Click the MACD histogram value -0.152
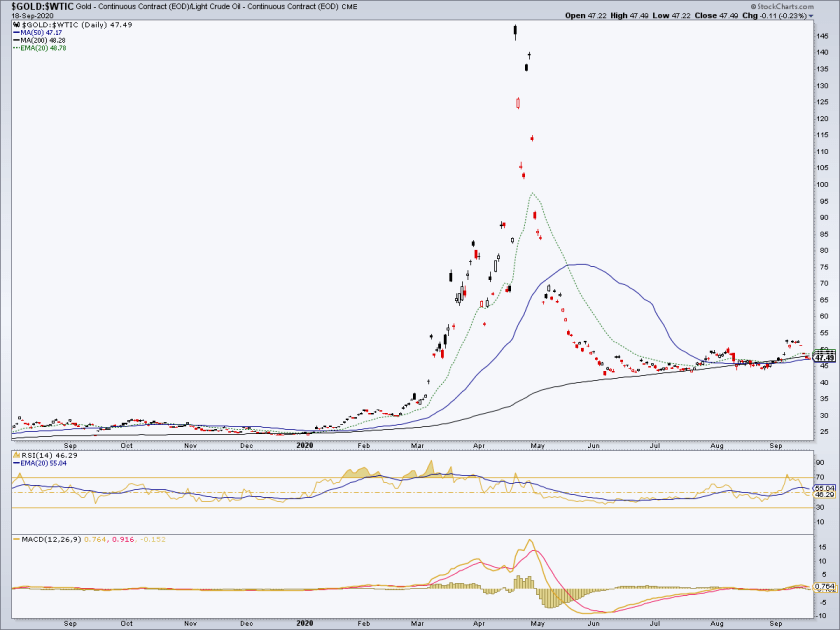This screenshot has width=840, height=630. click(x=153, y=539)
